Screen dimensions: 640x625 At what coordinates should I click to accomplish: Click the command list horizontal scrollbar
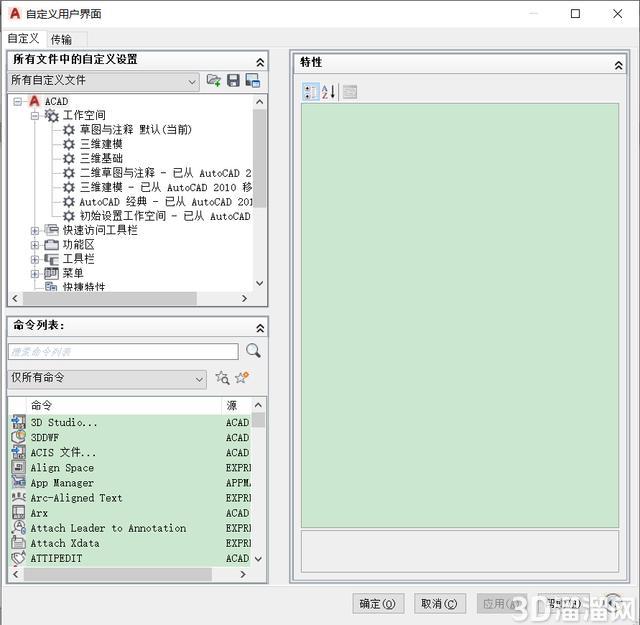pos(118,574)
